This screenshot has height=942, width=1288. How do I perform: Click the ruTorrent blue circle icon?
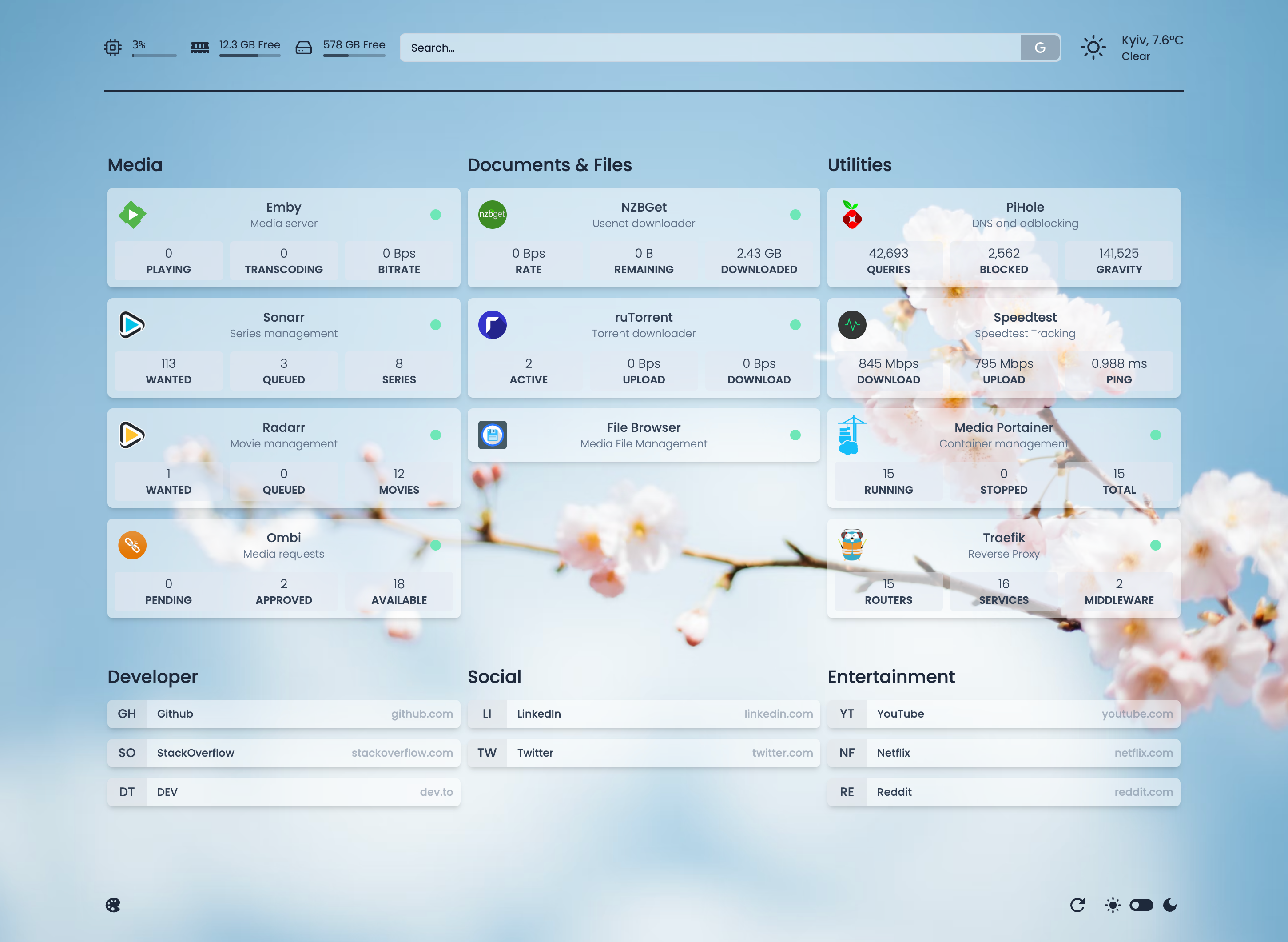492,324
